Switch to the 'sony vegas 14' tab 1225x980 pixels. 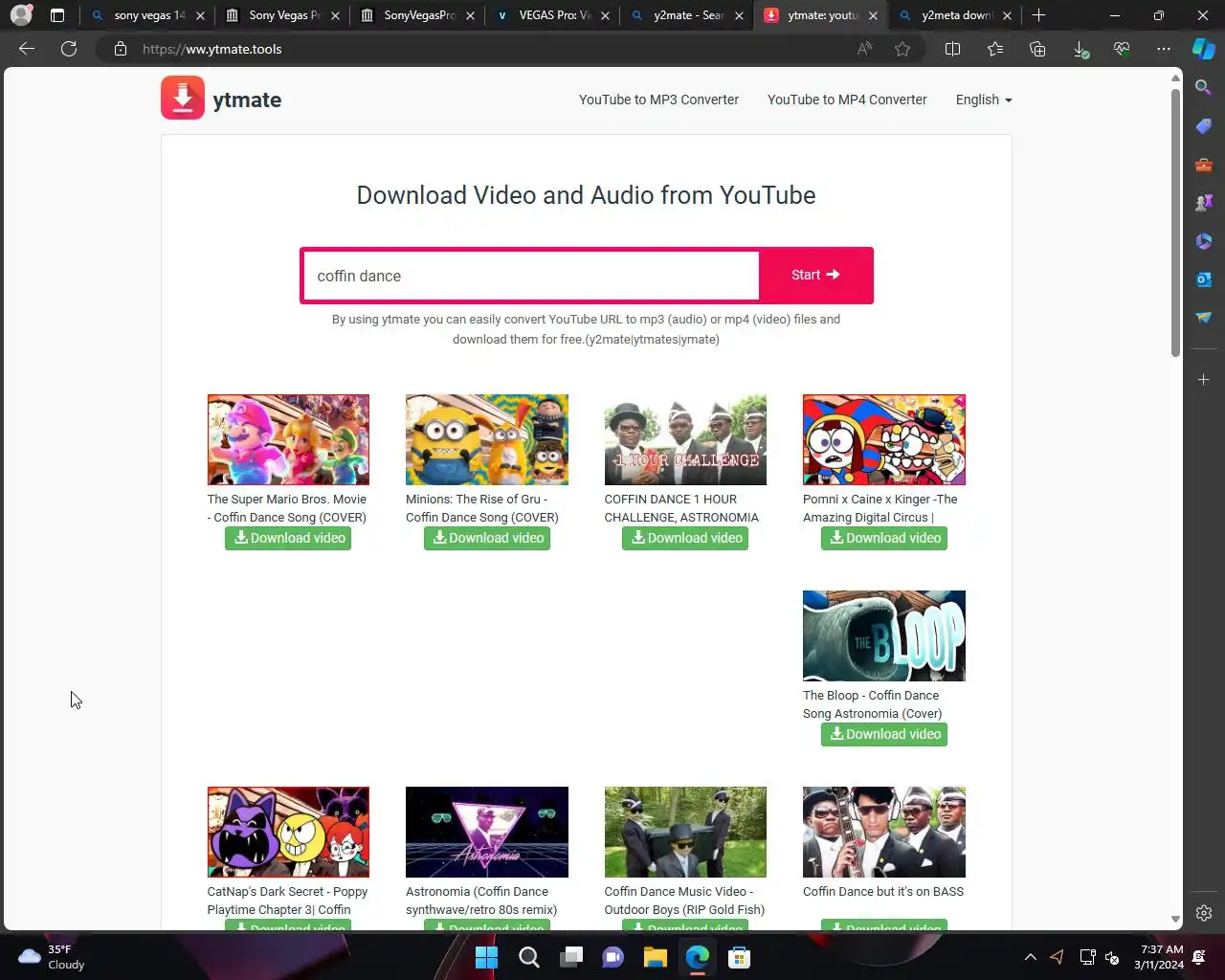(x=147, y=15)
